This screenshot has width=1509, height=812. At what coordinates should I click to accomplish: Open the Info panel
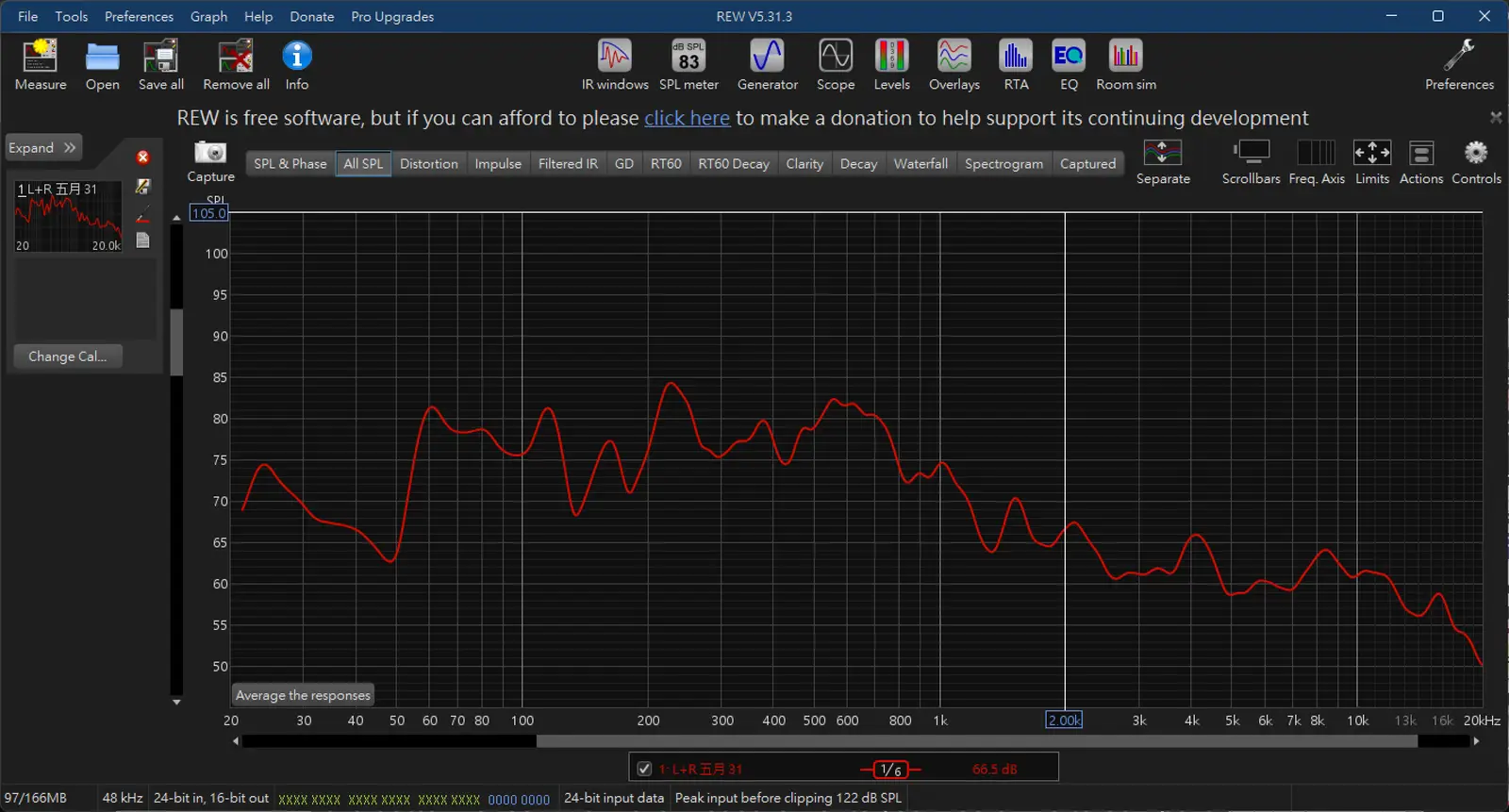click(x=296, y=64)
